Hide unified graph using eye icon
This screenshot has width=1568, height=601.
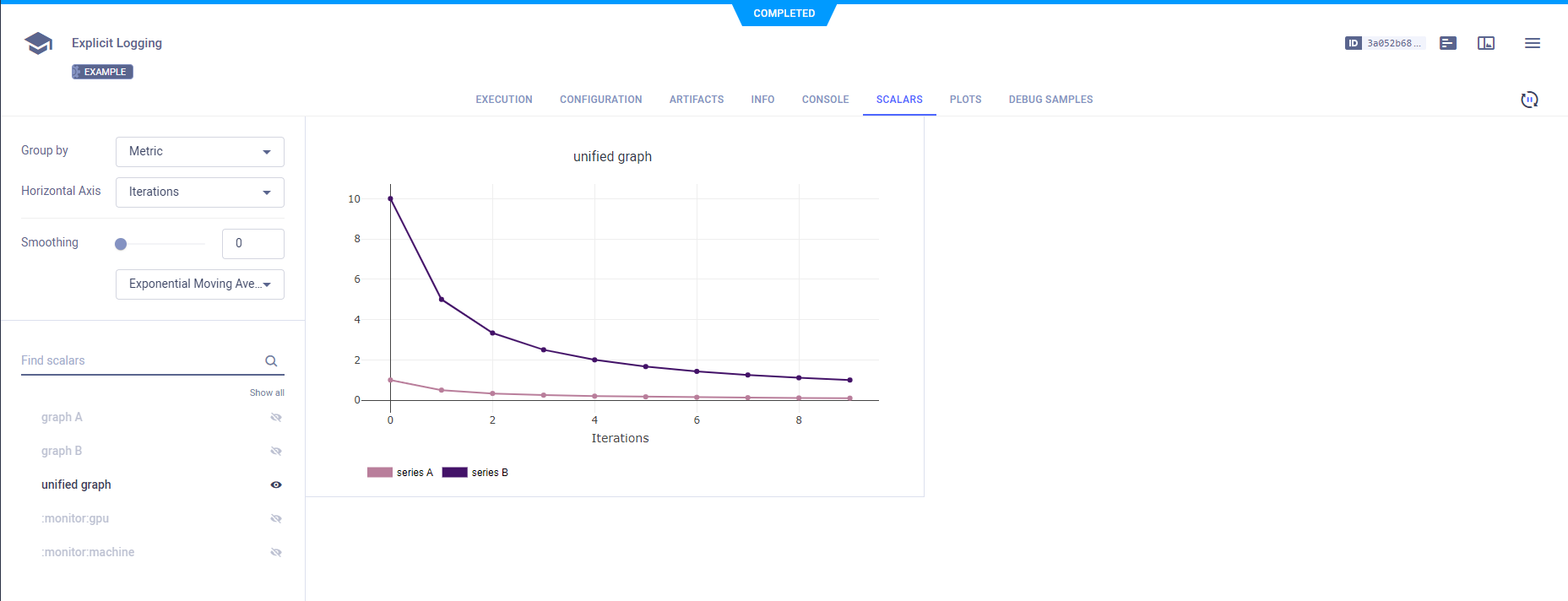coord(275,485)
